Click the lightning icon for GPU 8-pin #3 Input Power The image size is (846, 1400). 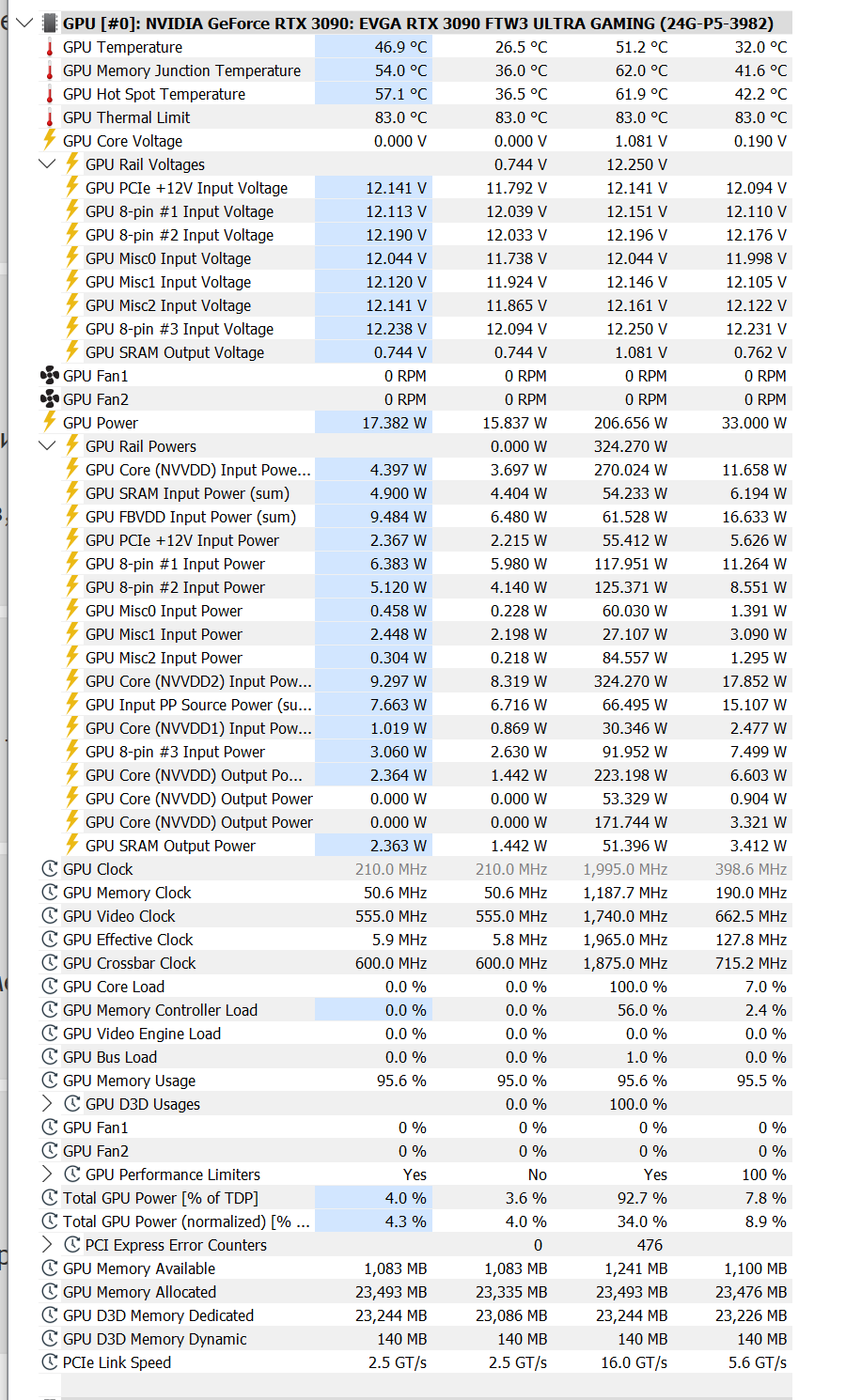[72, 750]
